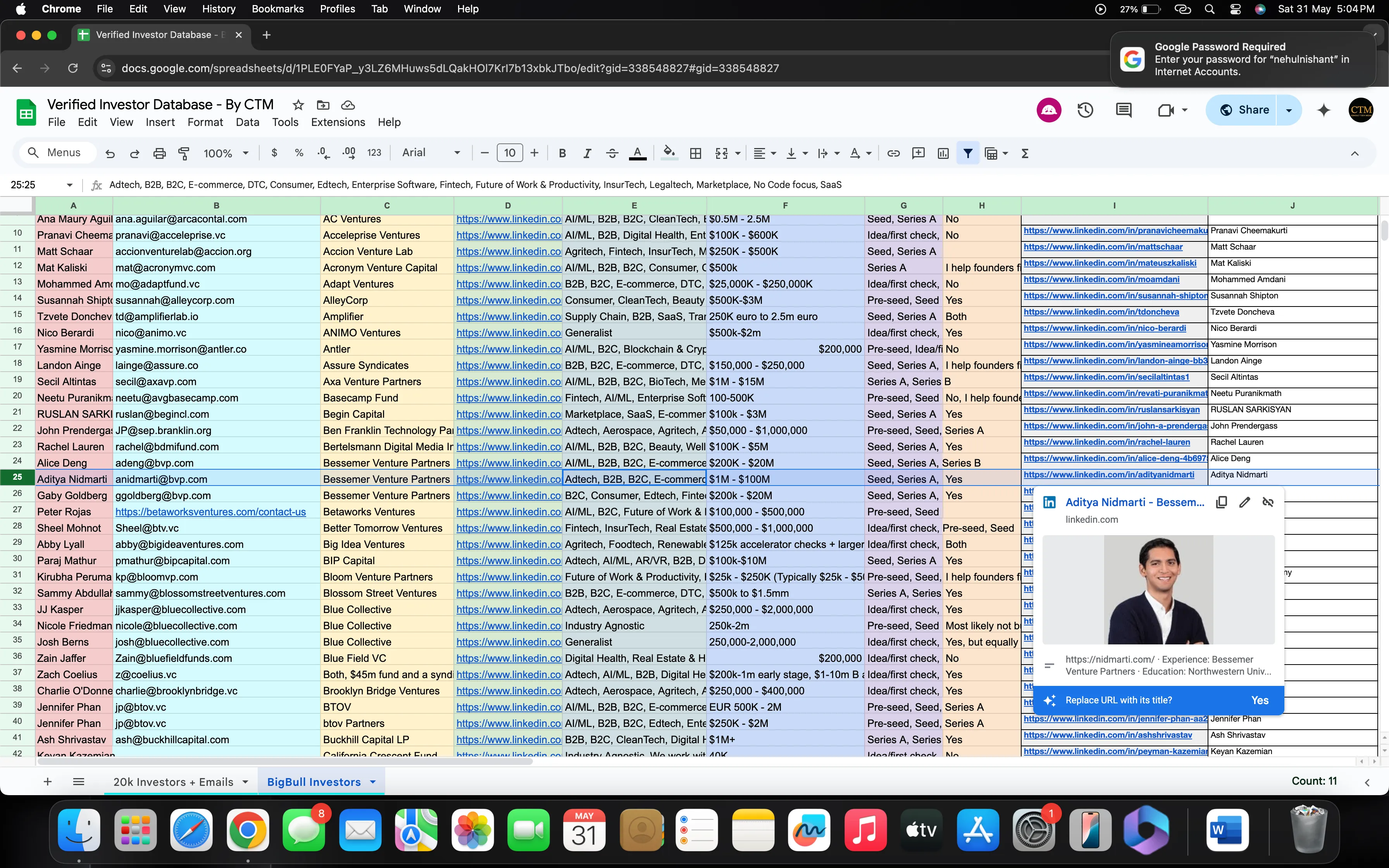Click the remove link icon in preview
This screenshot has height=868, width=1389.
(1268, 502)
